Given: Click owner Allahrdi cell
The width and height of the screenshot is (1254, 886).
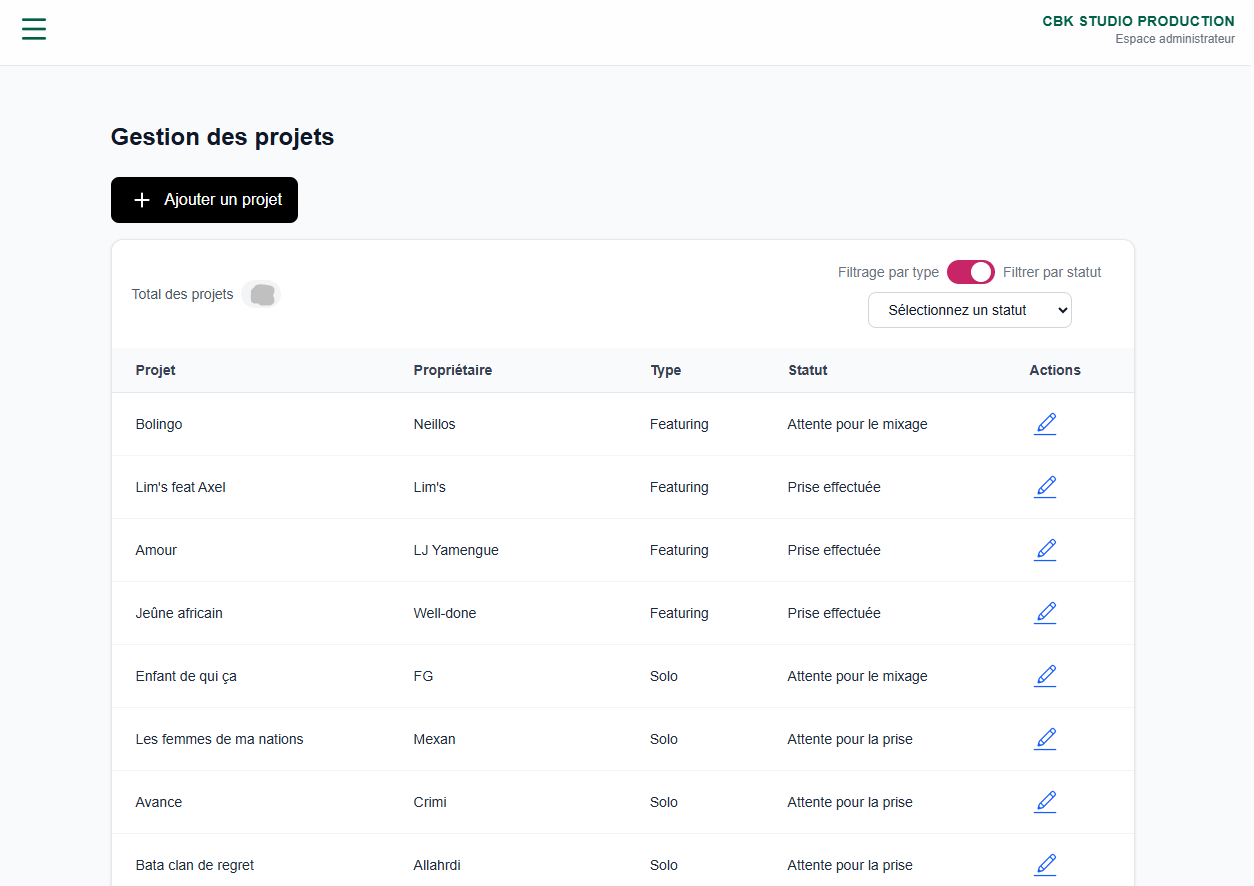Looking at the screenshot, I should [437, 865].
